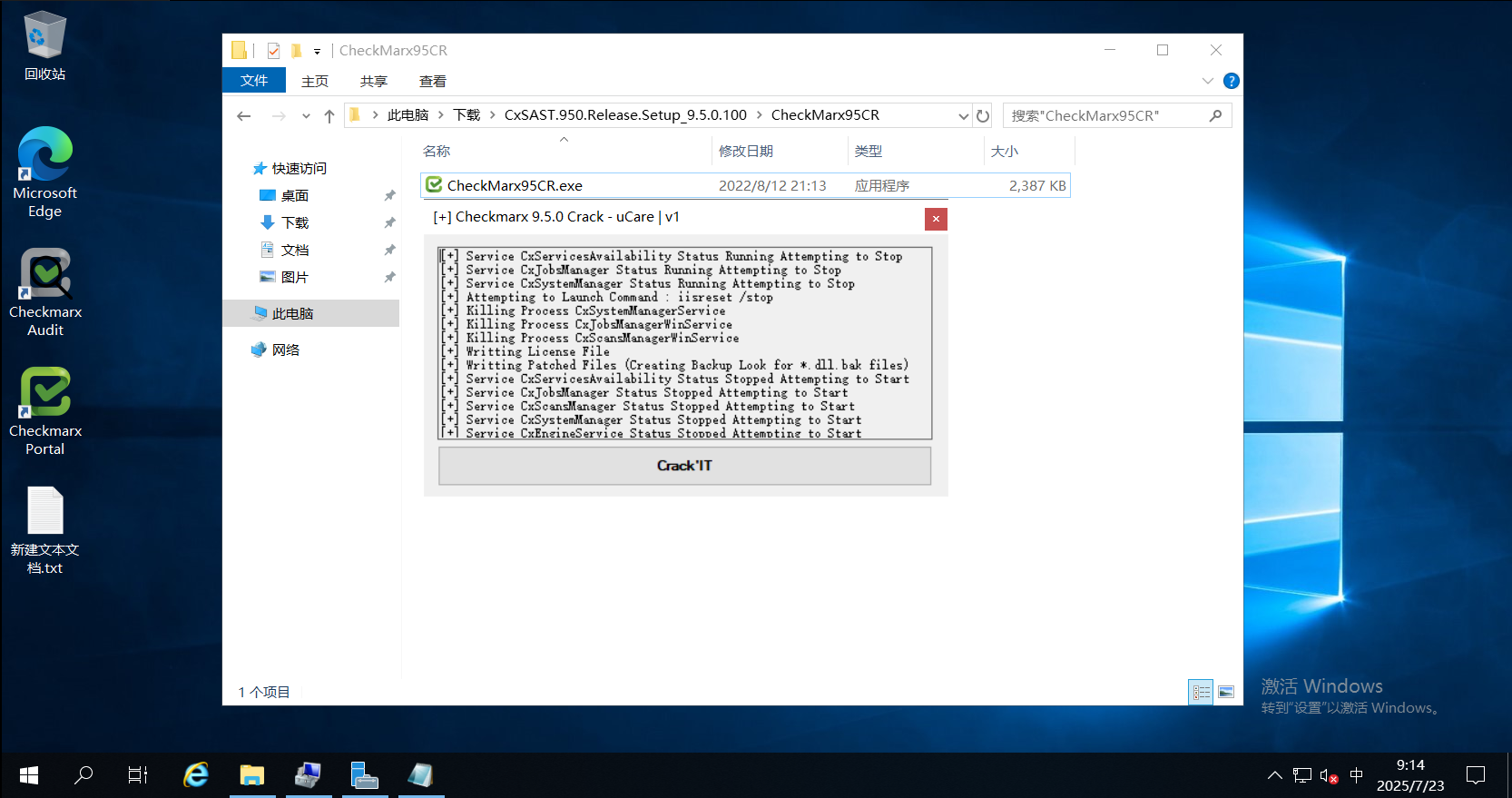Open the notepad-like app on the taskbar

tap(420, 775)
